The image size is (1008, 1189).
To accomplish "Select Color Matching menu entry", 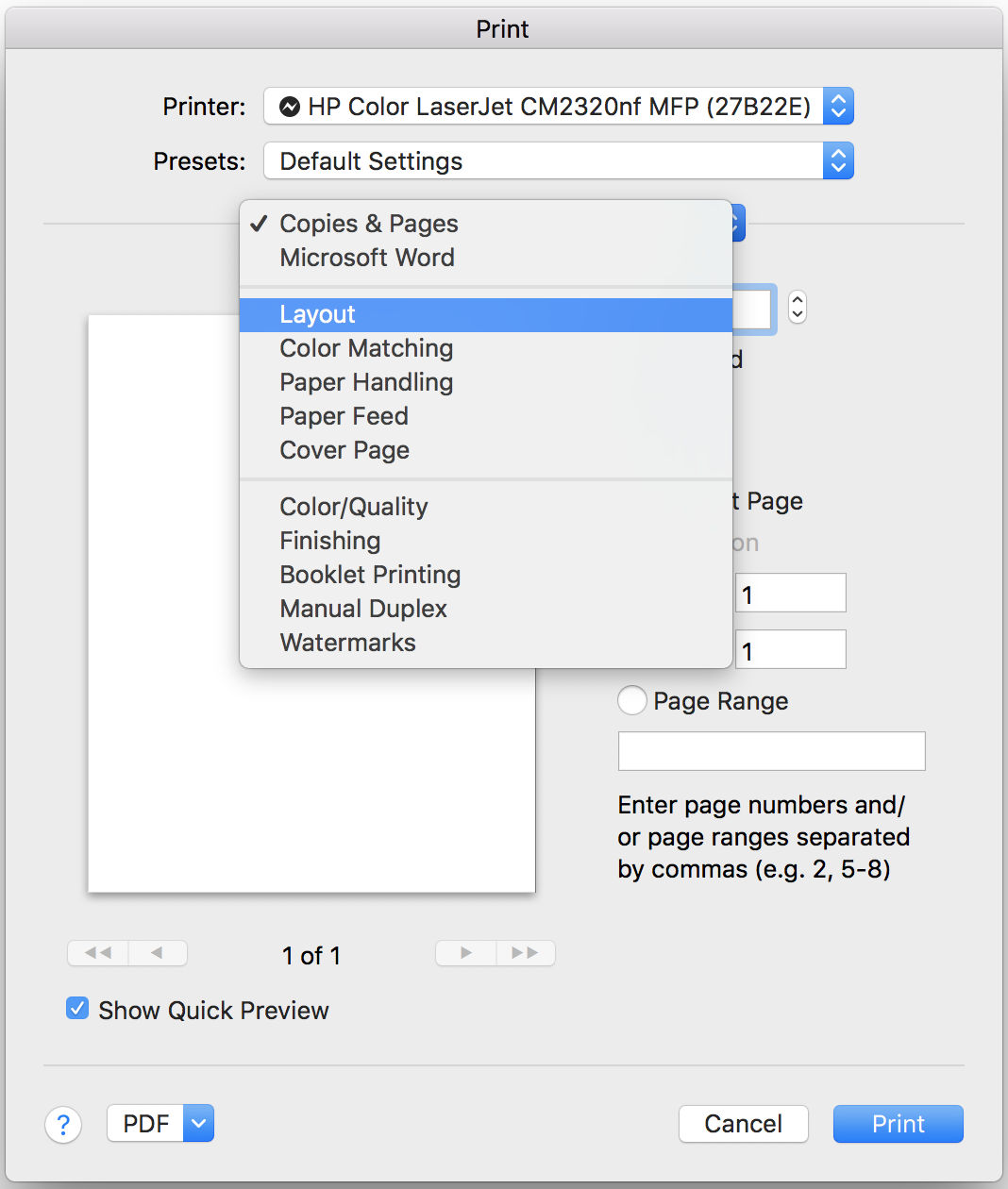I will coord(366,348).
